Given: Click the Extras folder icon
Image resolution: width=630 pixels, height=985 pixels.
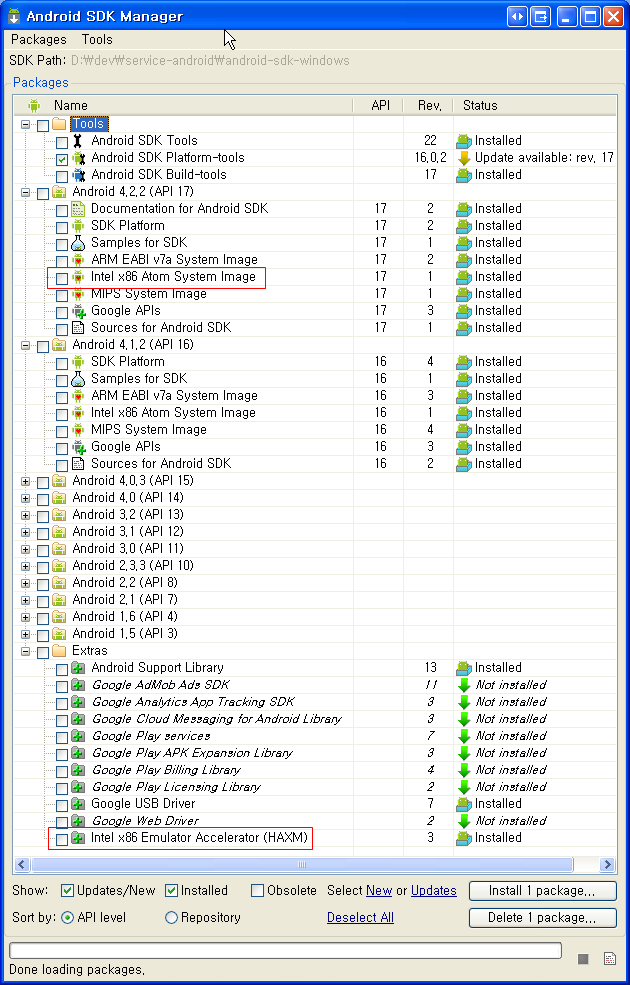Looking at the screenshot, I should [59, 651].
